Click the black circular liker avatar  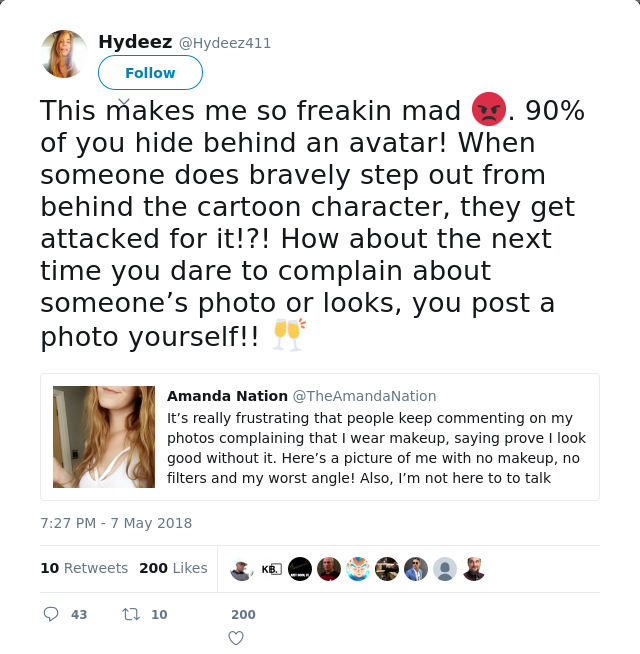[x=300, y=569]
